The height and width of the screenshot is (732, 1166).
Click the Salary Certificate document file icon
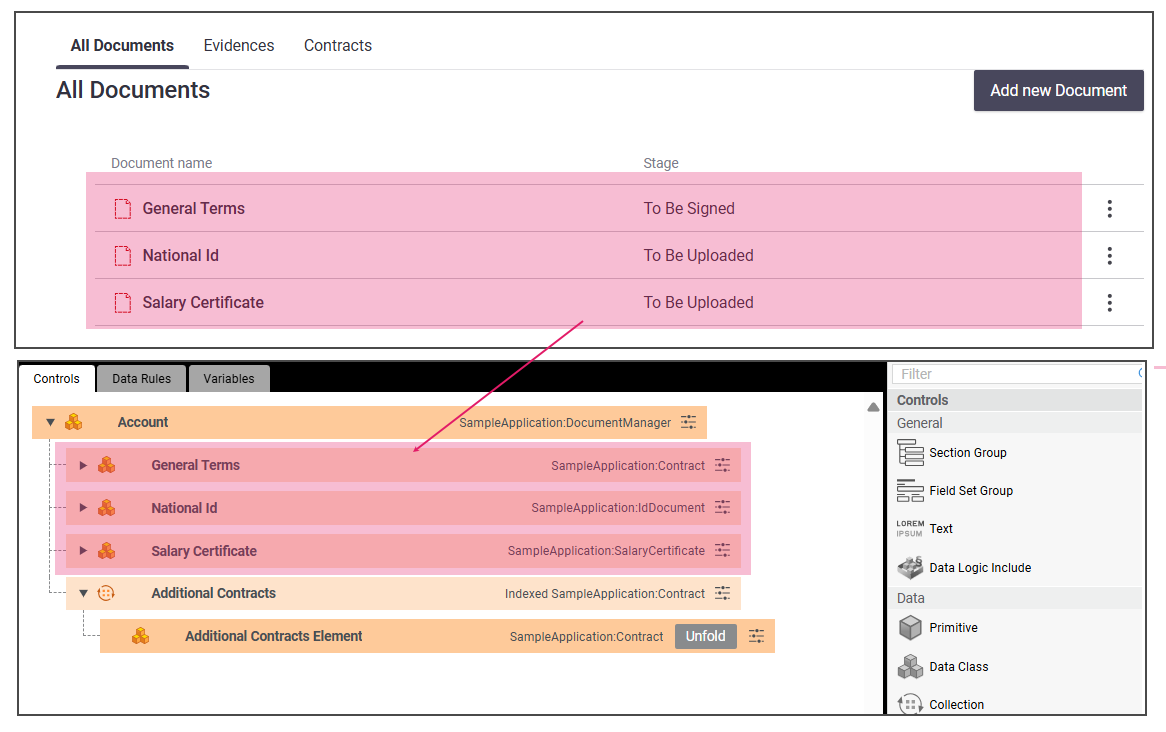coord(123,303)
